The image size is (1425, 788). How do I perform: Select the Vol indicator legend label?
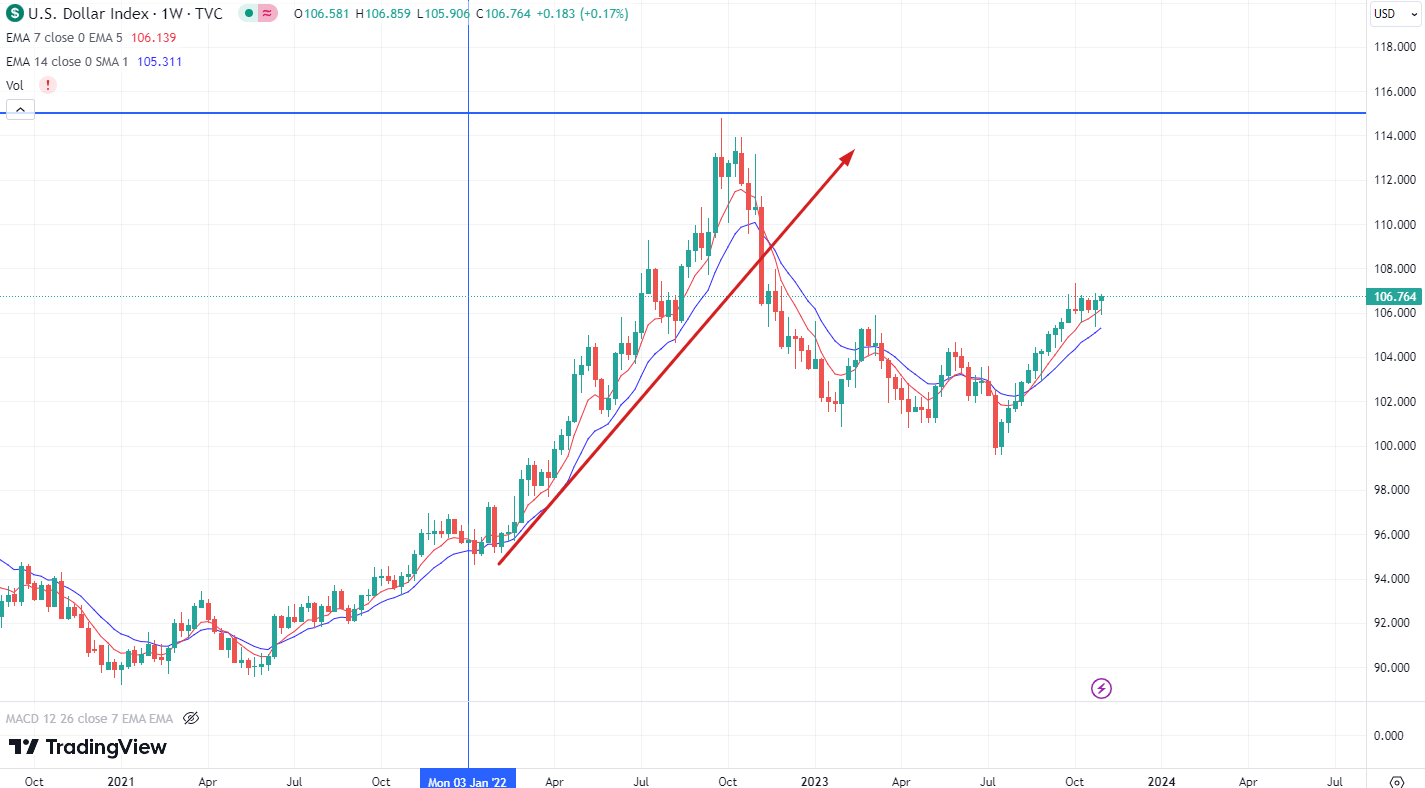coord(15,85)
